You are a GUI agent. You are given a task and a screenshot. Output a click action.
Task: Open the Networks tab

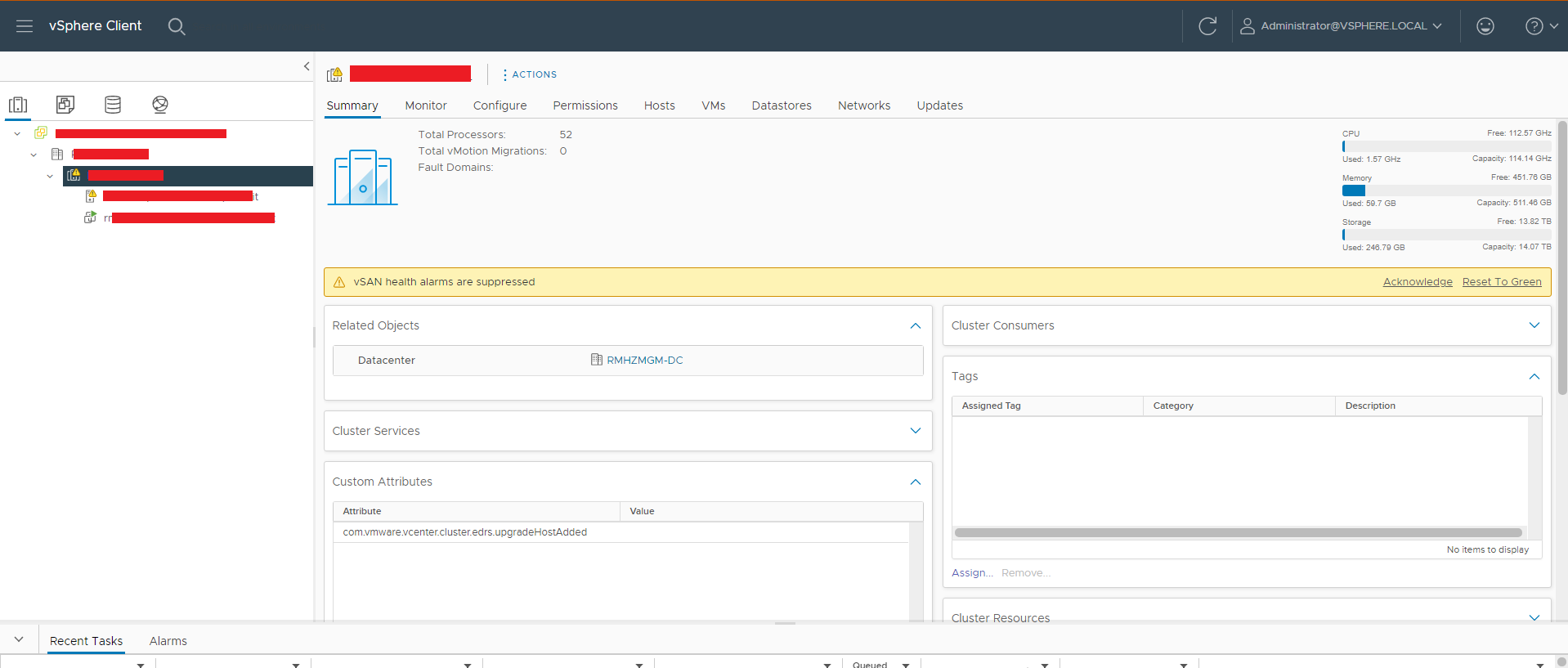pos(864,105)
